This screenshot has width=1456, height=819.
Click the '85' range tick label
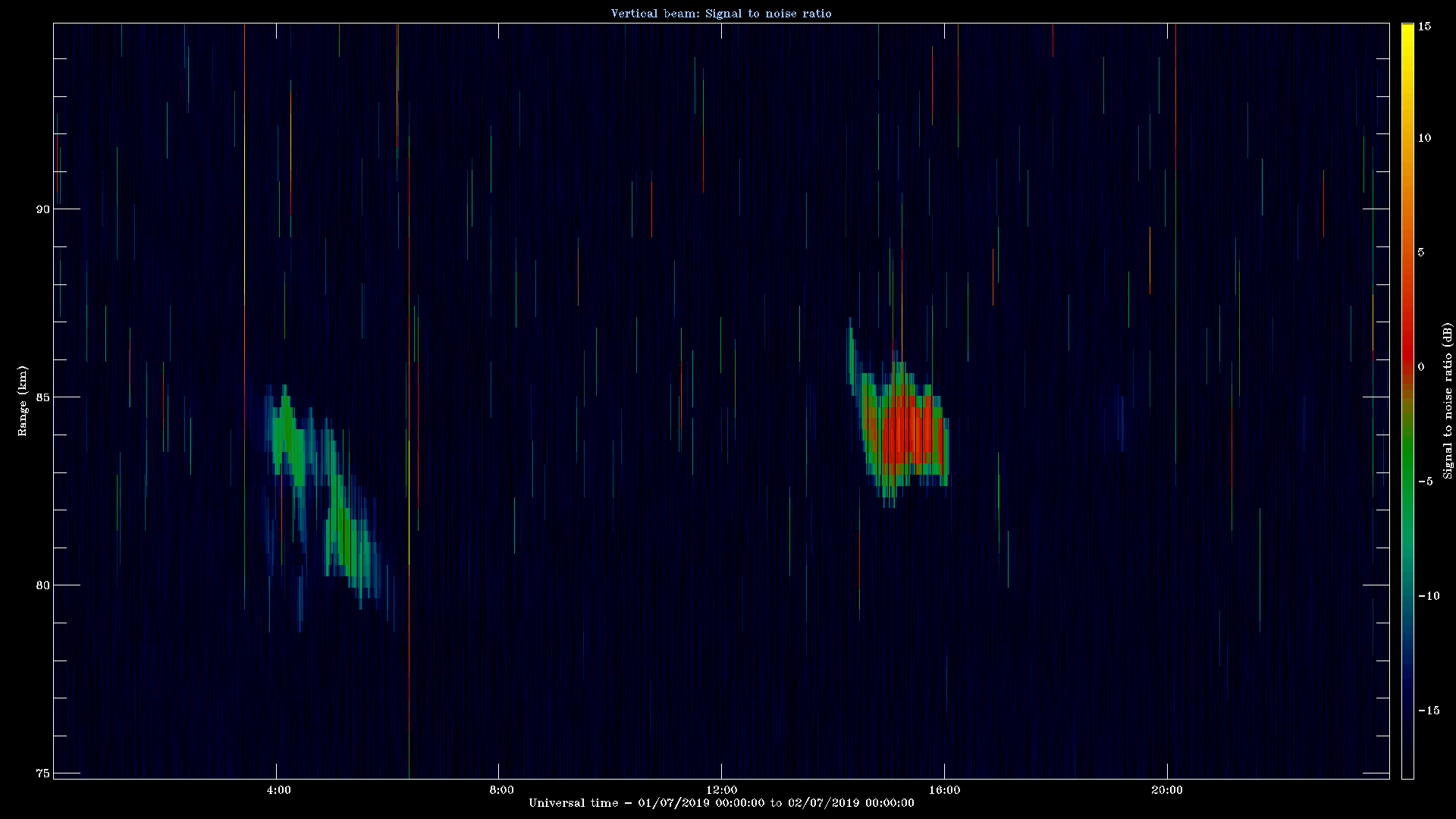pos(42,397)
